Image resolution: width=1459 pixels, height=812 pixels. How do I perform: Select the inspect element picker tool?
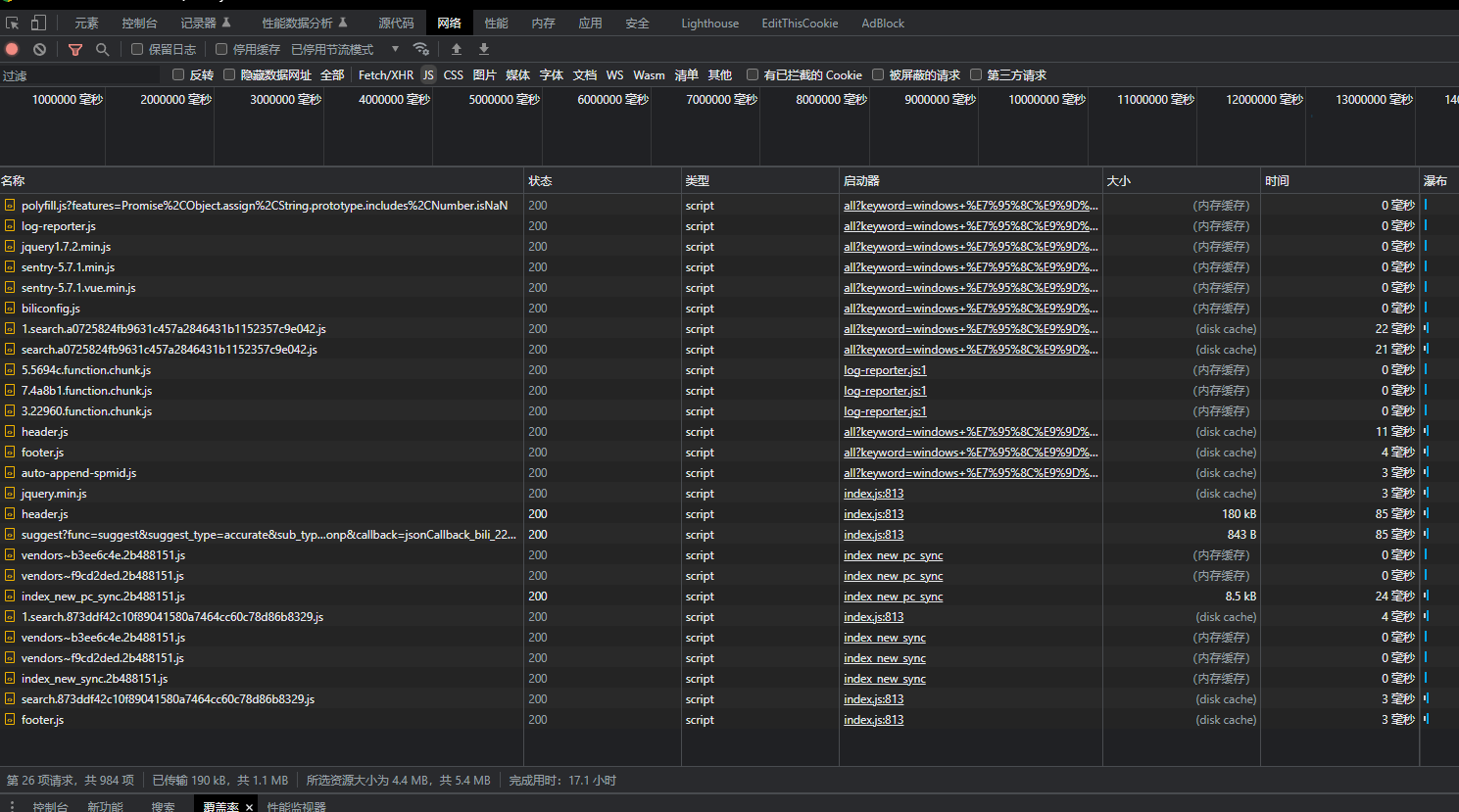[12, 23]
